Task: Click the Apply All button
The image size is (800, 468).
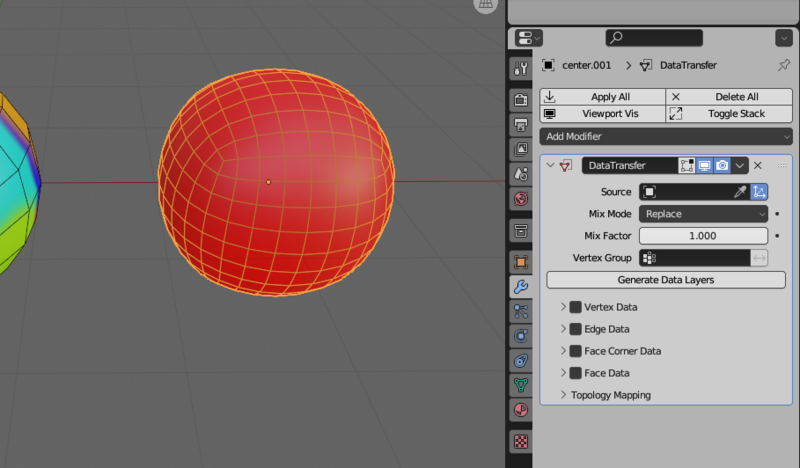Action: [x=603, y=97]
